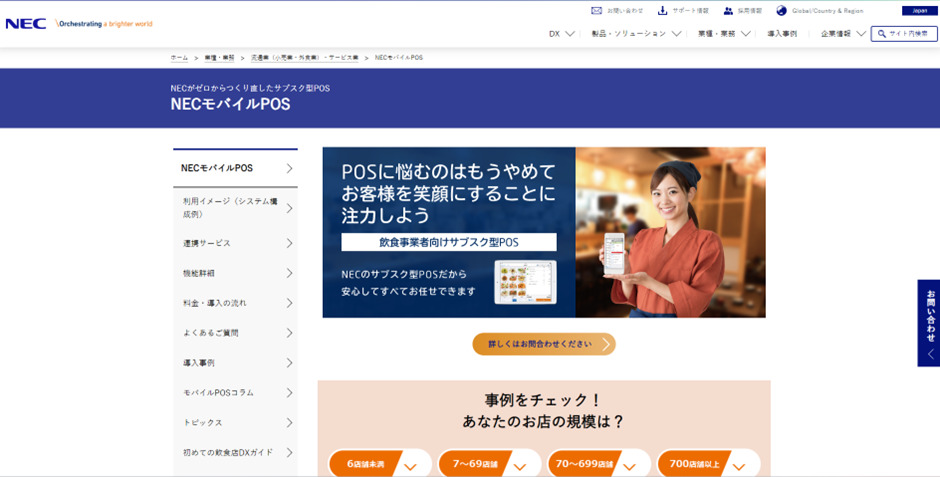Open 利用イメージ（システム構成例） sidebar item

tap(236, 208)
